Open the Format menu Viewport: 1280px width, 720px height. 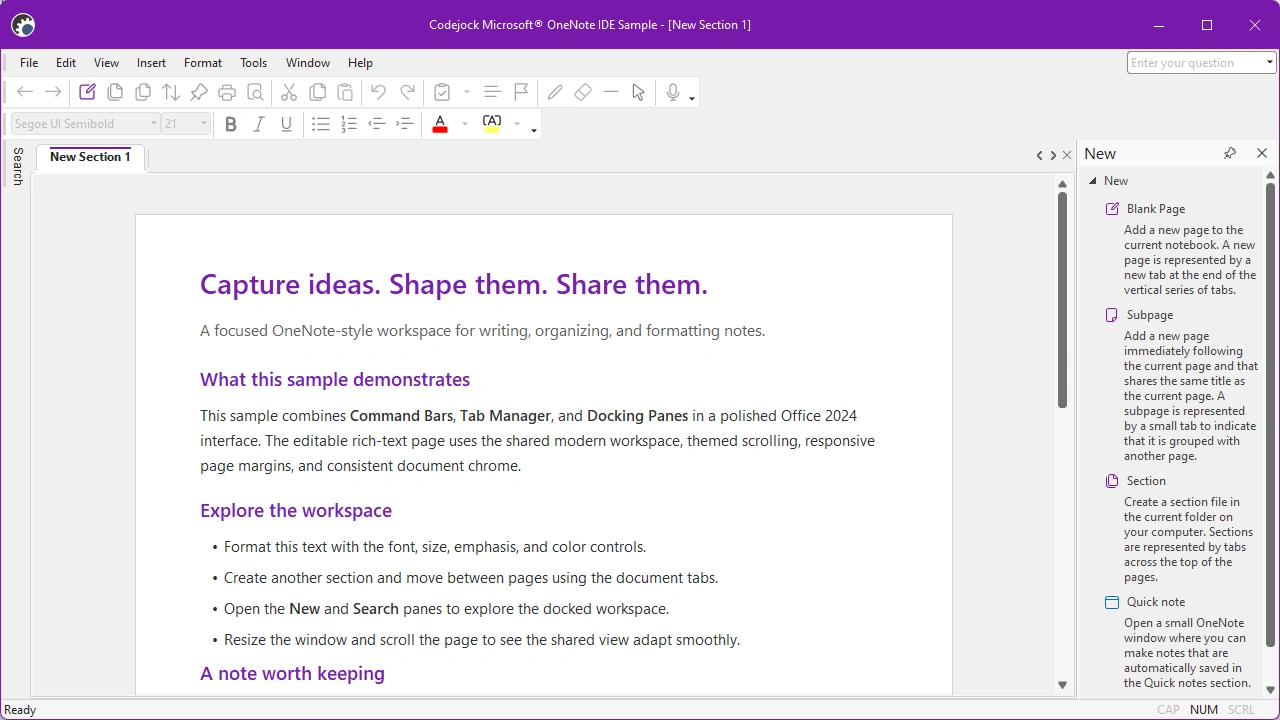(203, 63)
